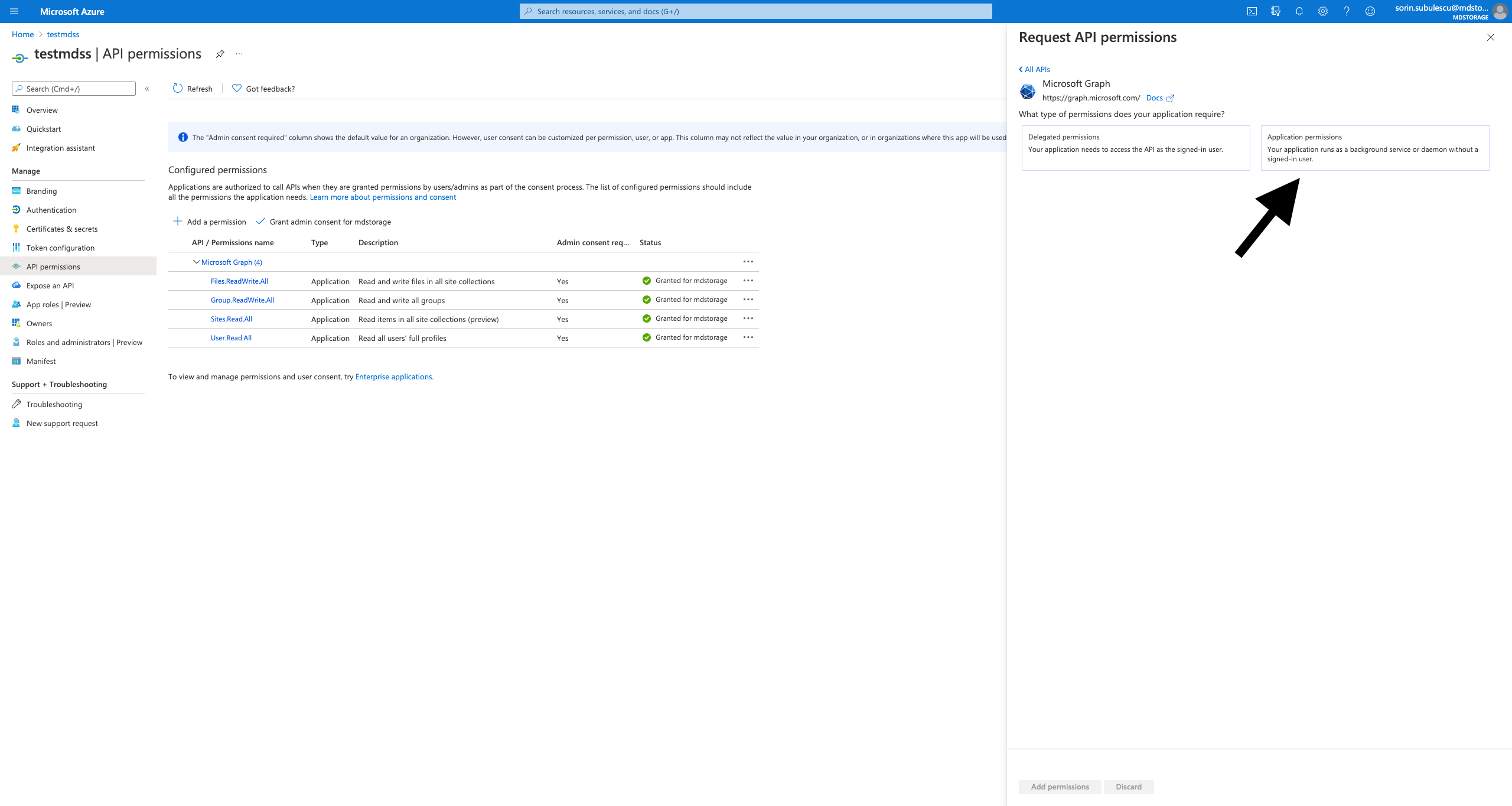This screenshot has height=806, width=1512.
Task: Open Token configuration
Action: point(78,248)
